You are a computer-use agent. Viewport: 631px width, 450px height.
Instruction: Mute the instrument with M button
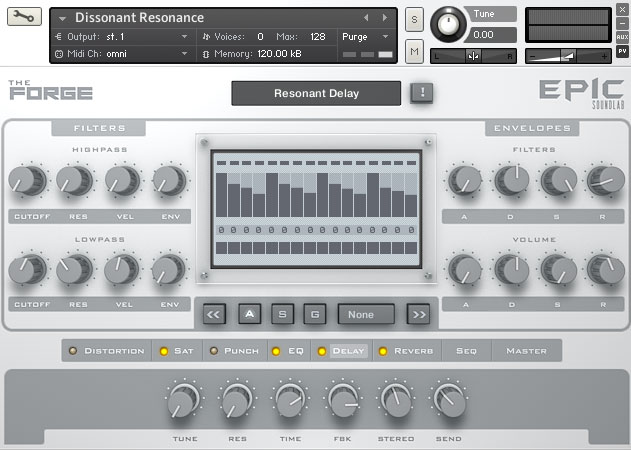tap(414, 51)
